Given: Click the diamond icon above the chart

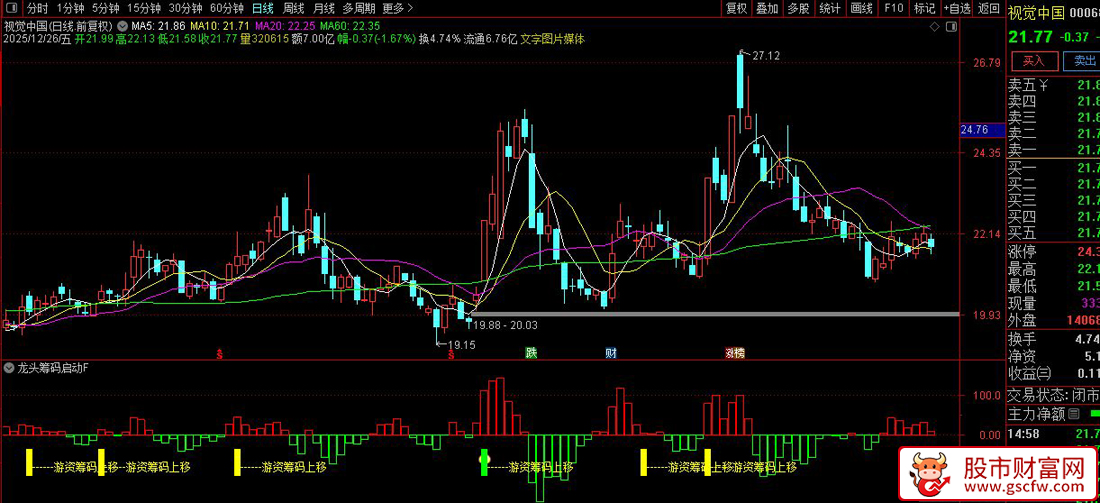Looking at the screenshot, I should (x=934, y=25).
